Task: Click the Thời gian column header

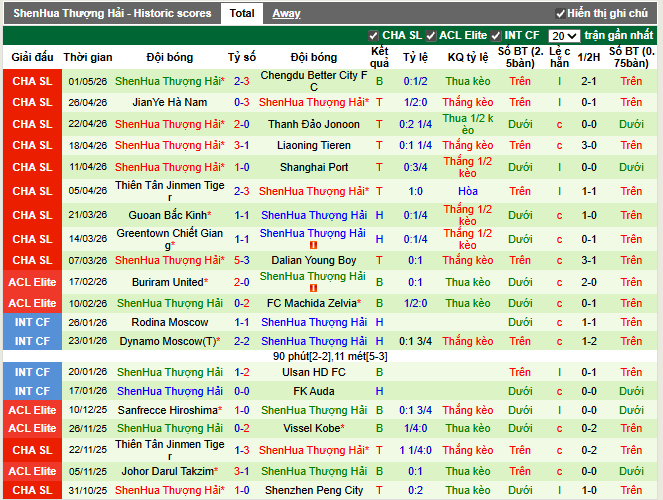Action: 88,57
